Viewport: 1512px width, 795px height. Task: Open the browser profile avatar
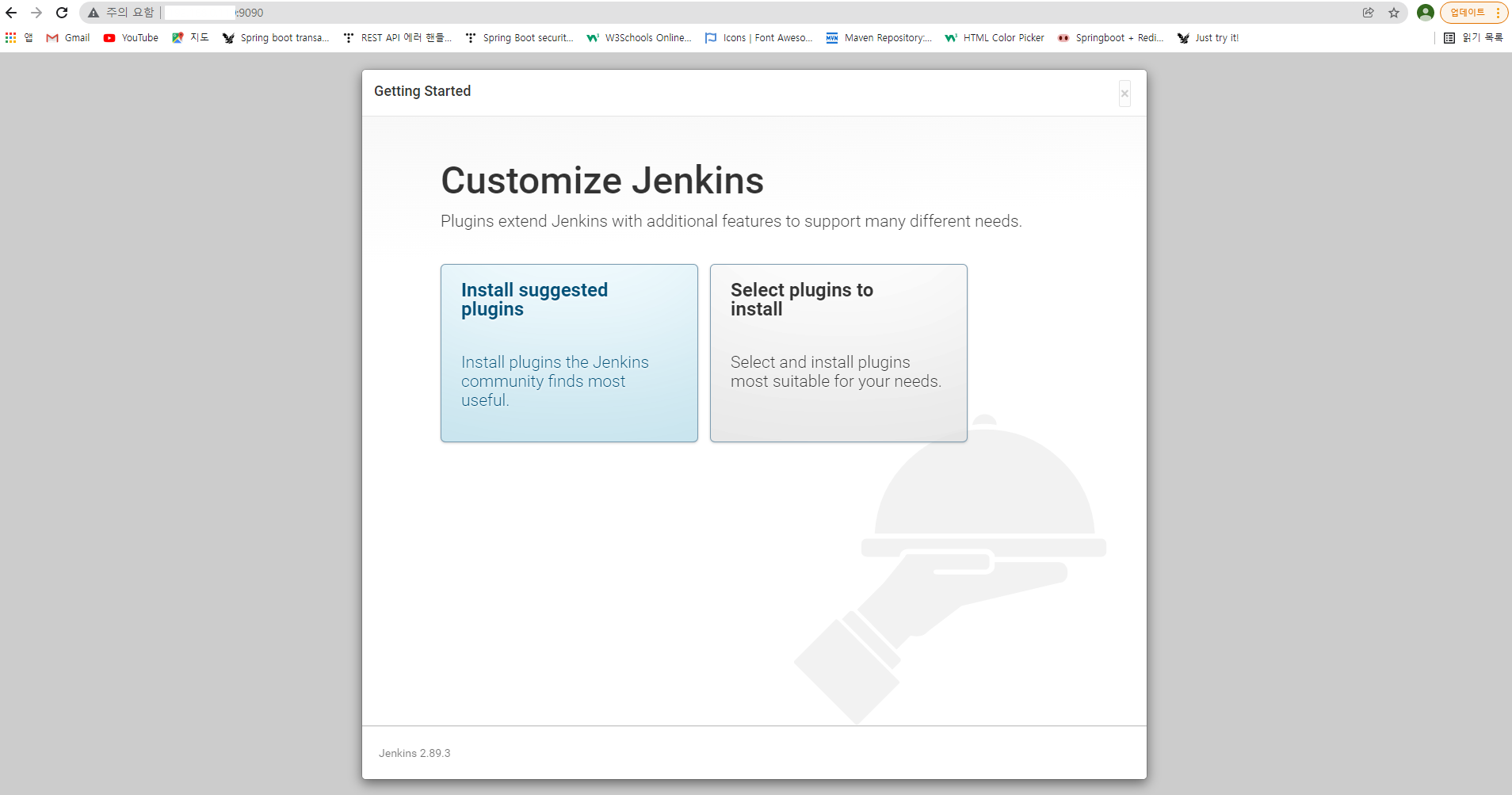click(1425, 13)
